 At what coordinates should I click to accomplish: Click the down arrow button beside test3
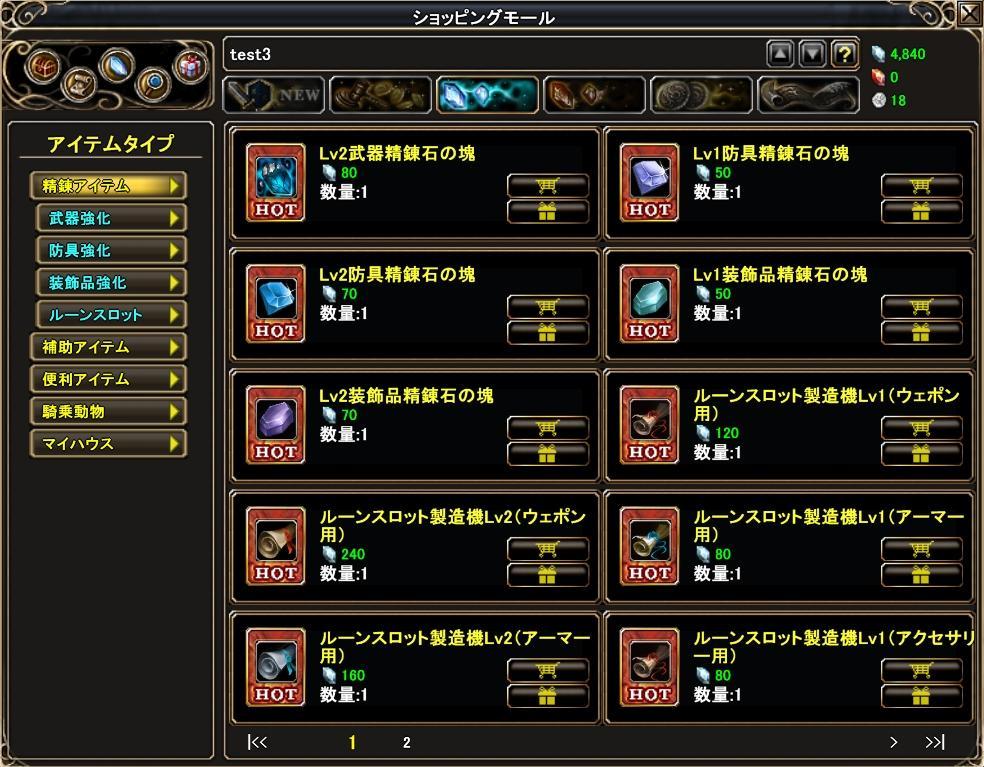click(812, 54)
